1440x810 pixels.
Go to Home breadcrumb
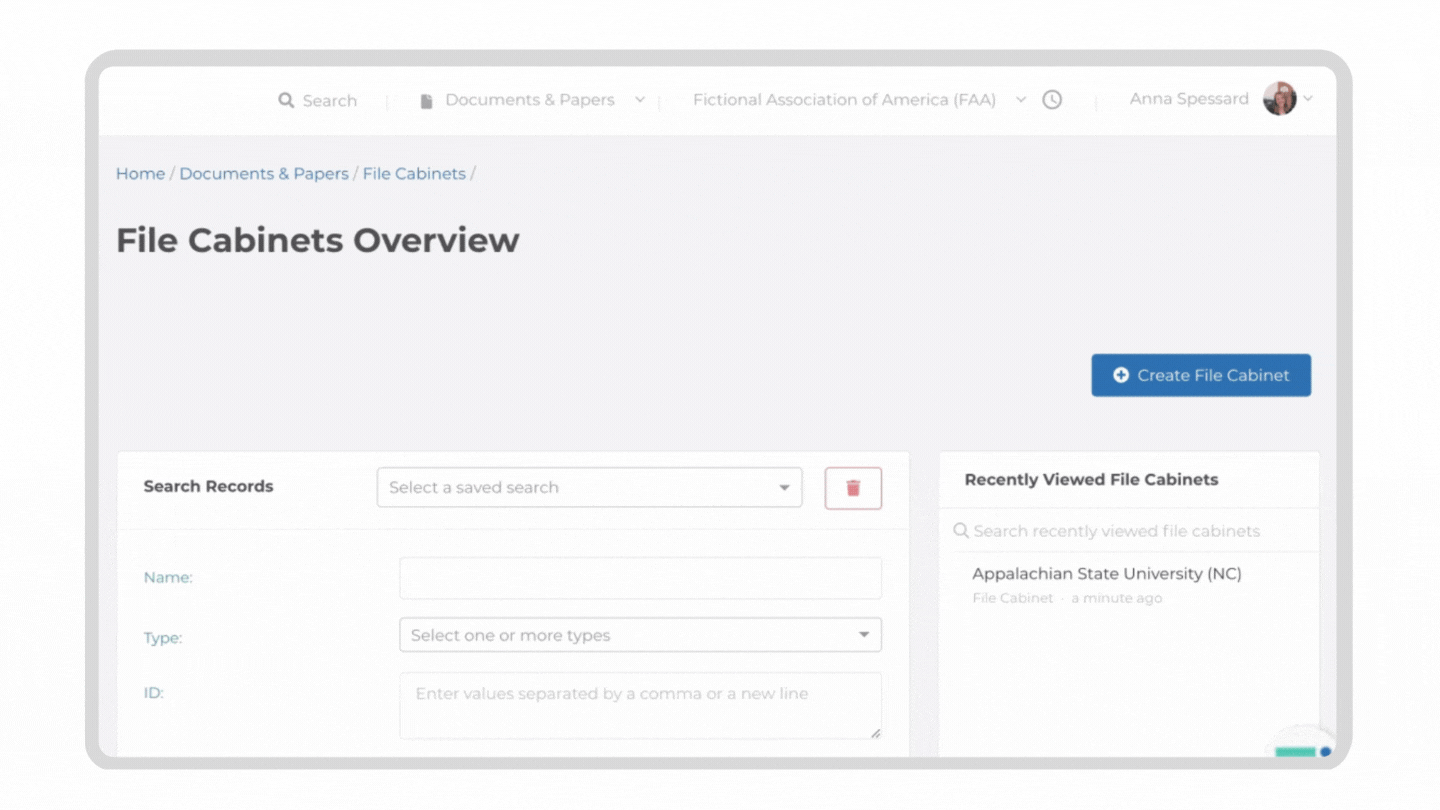point(140,174)
